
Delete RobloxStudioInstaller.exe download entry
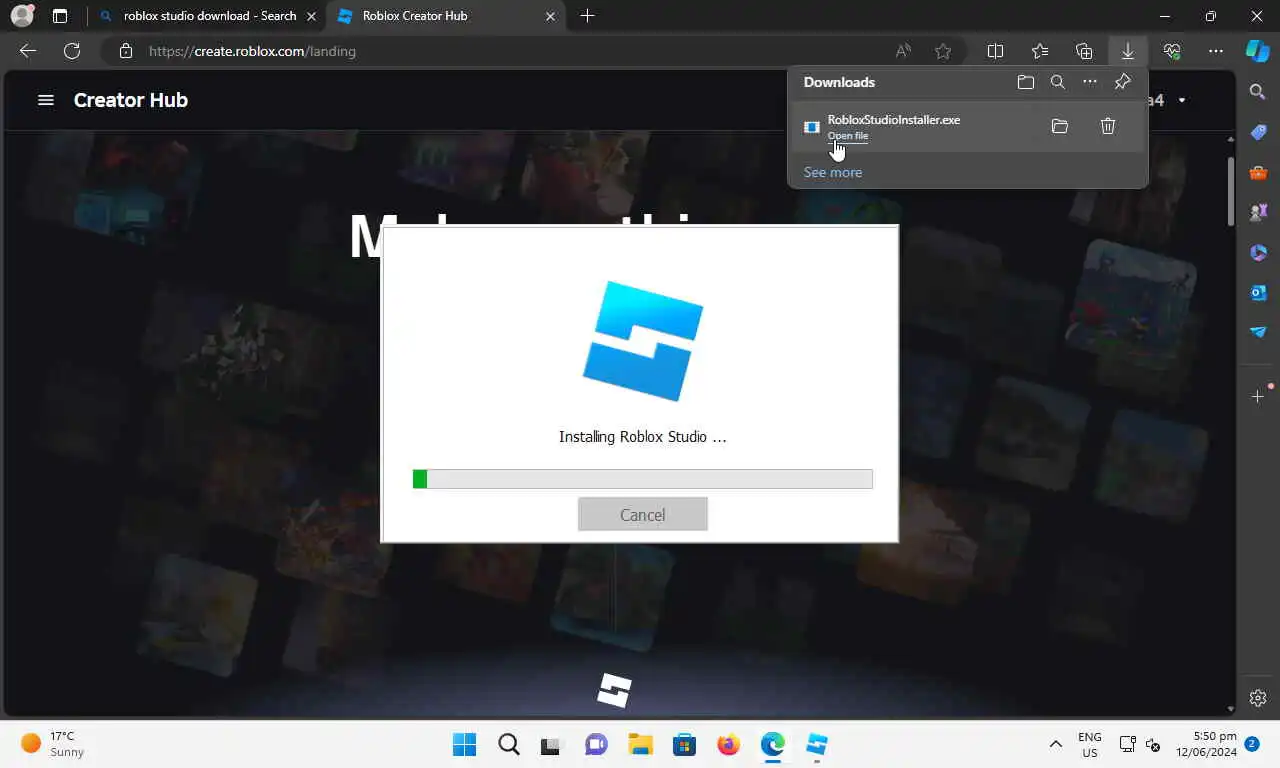pos(1108,126)
